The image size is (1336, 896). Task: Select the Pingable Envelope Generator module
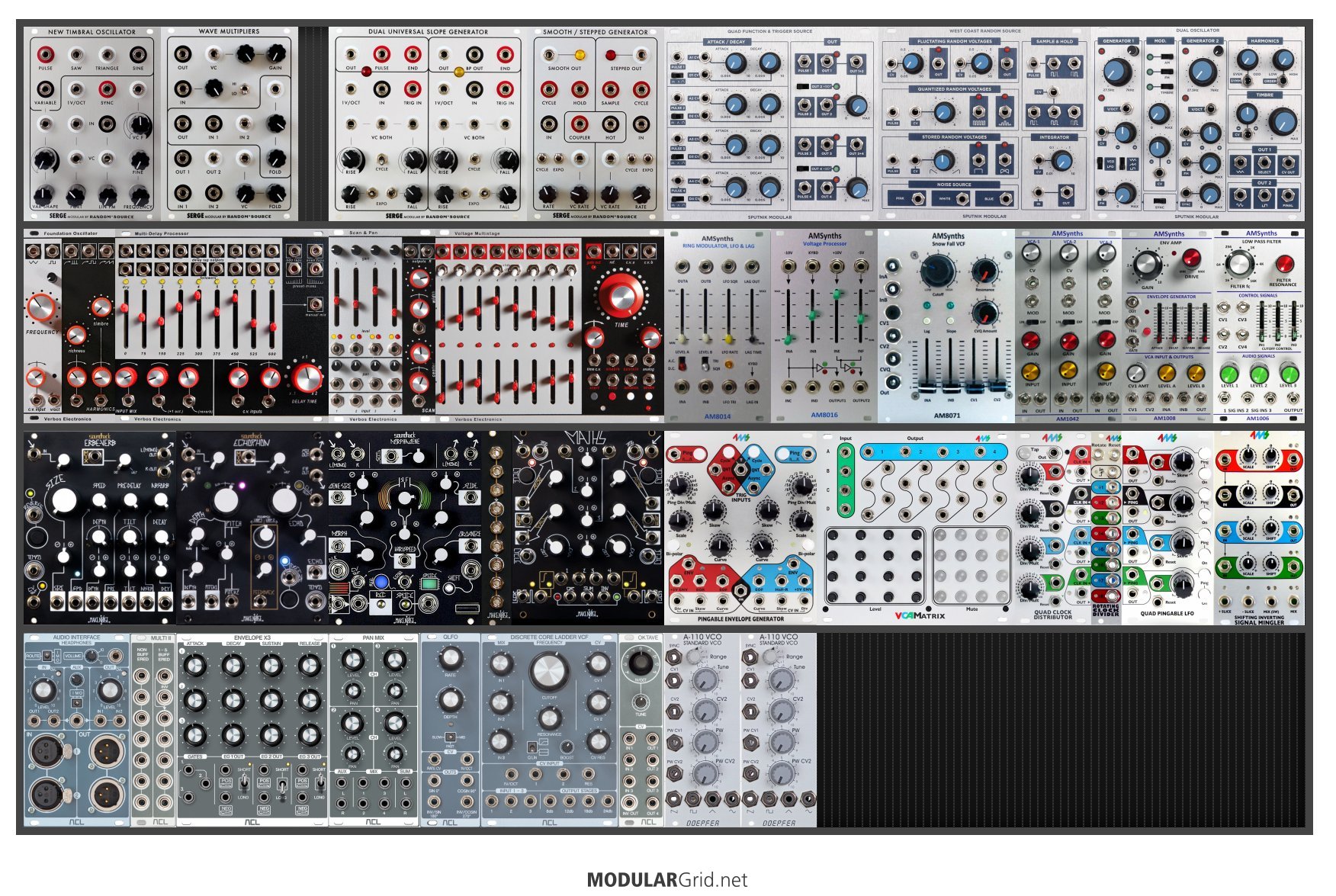point(740,528)
